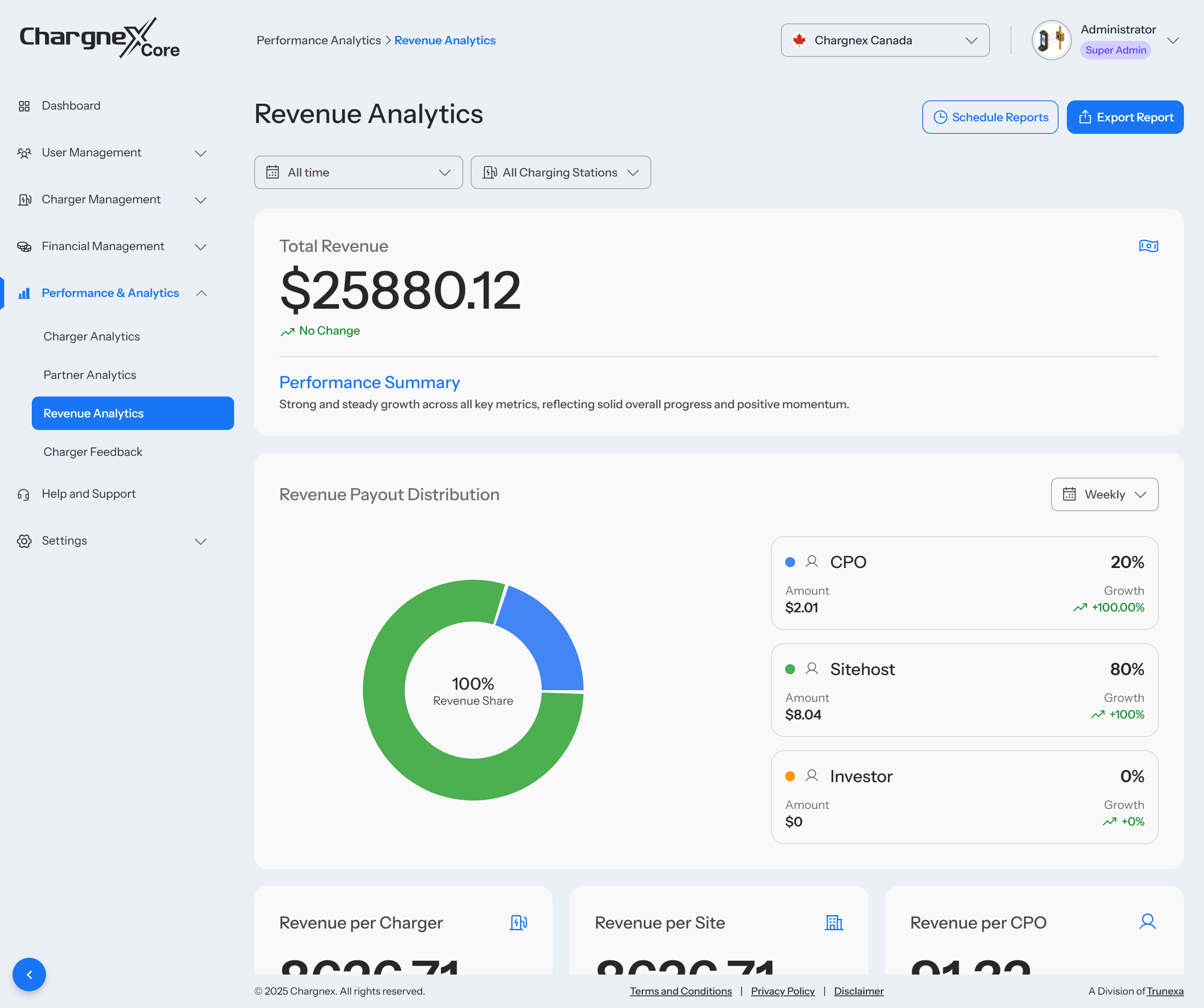Click the charger icon on Revenue per Charger

518,923
